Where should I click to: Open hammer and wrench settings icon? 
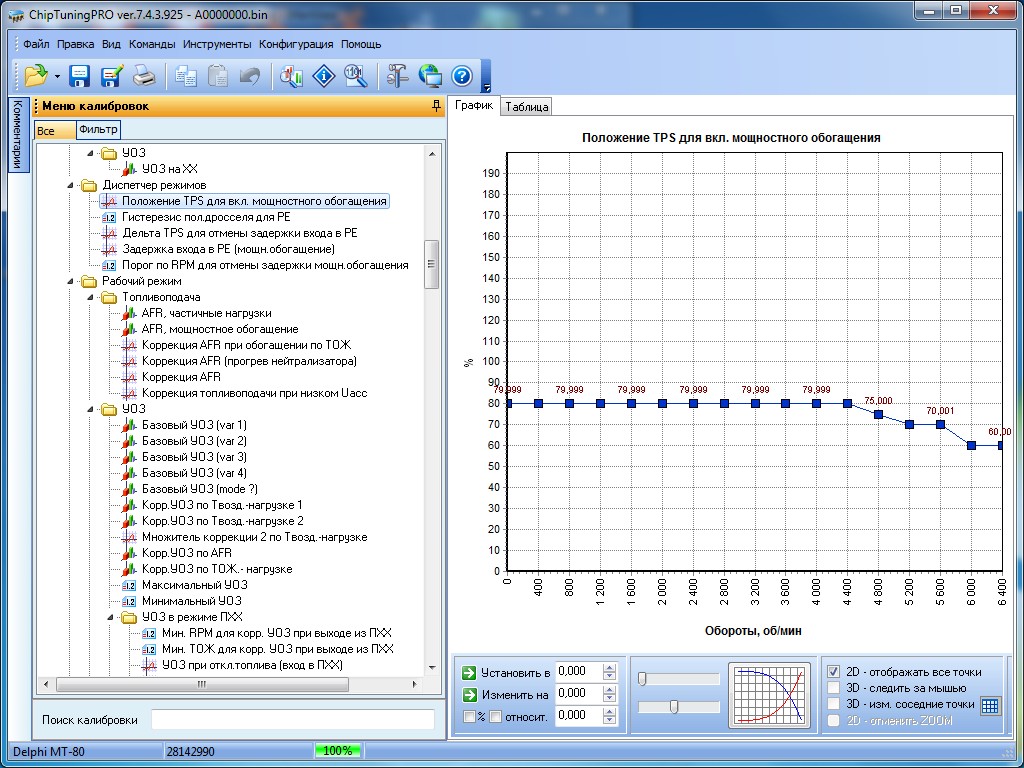pyautogui.click(x=398, y=76)
